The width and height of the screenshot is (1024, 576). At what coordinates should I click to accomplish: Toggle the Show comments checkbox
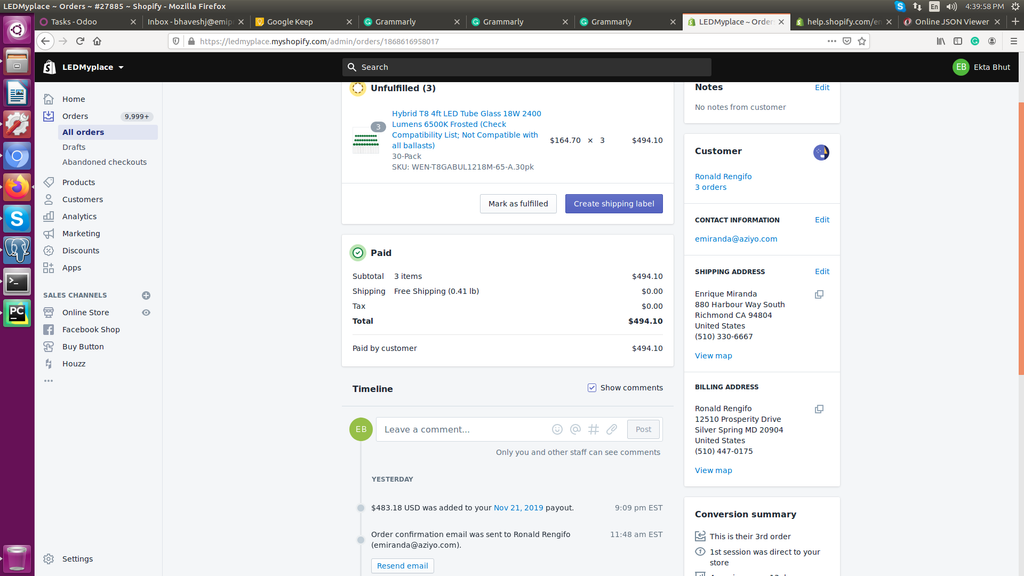pyautogui.click(x=592, y=388)
